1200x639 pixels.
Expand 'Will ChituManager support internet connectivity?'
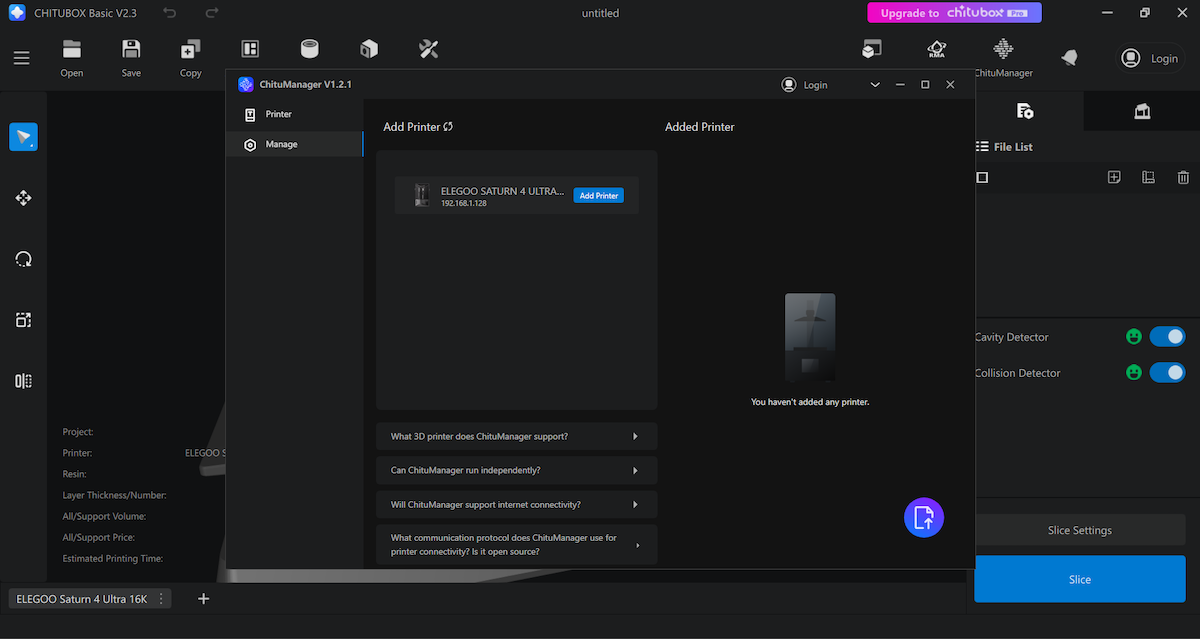517,504
